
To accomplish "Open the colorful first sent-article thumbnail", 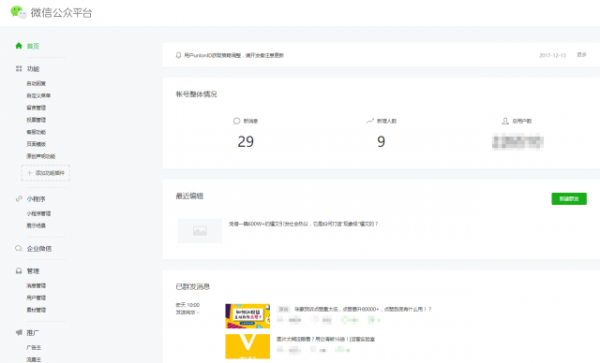I will coord(248,316).
